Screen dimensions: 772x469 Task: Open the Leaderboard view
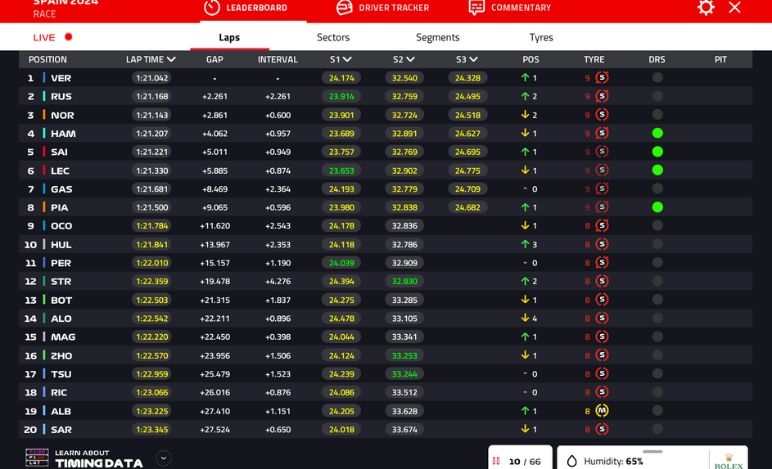click(245, 8)
